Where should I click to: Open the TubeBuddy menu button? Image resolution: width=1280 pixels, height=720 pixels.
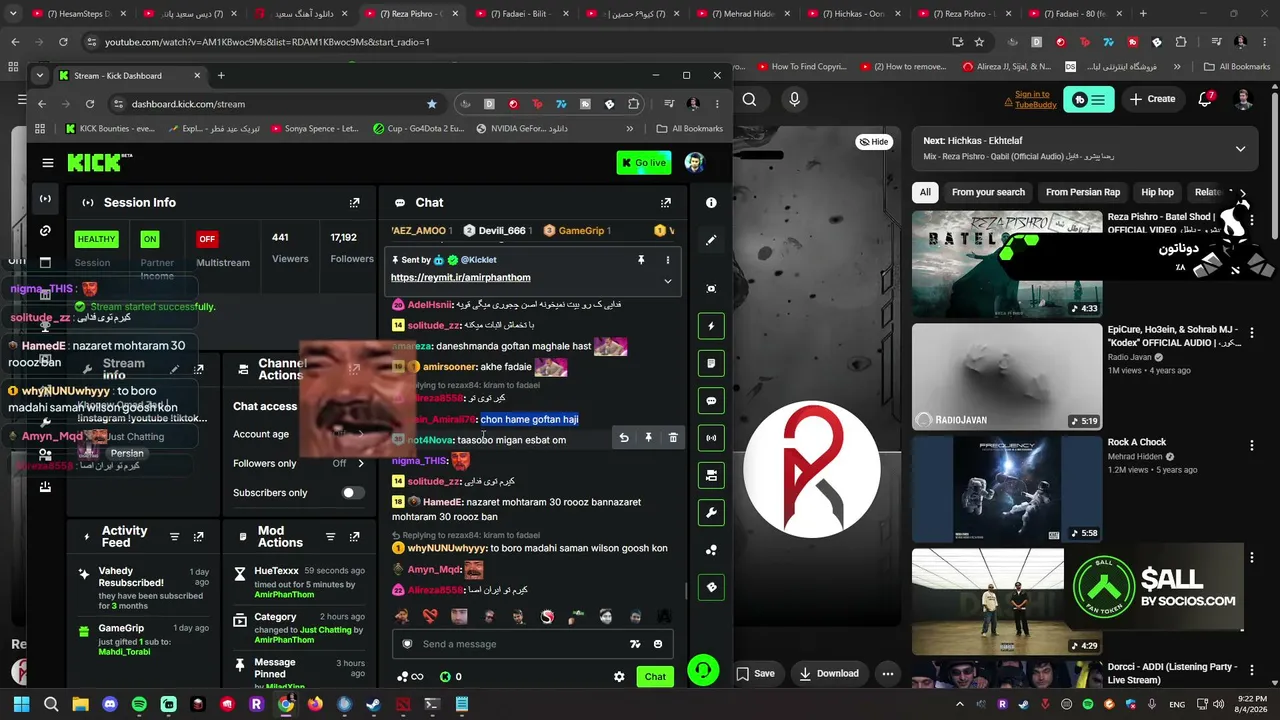click(x=1087, y=99)
